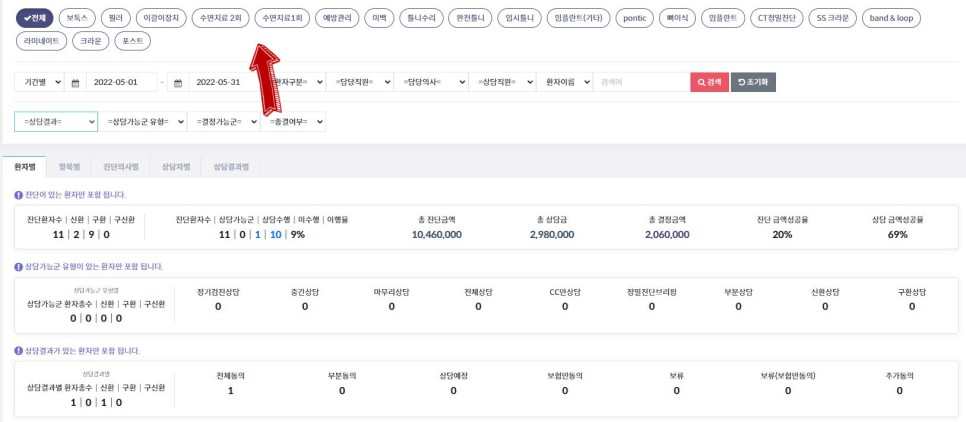Open the =종결여부= dropdown
This screenshot has width=966, height=422.
click(293, 121)
